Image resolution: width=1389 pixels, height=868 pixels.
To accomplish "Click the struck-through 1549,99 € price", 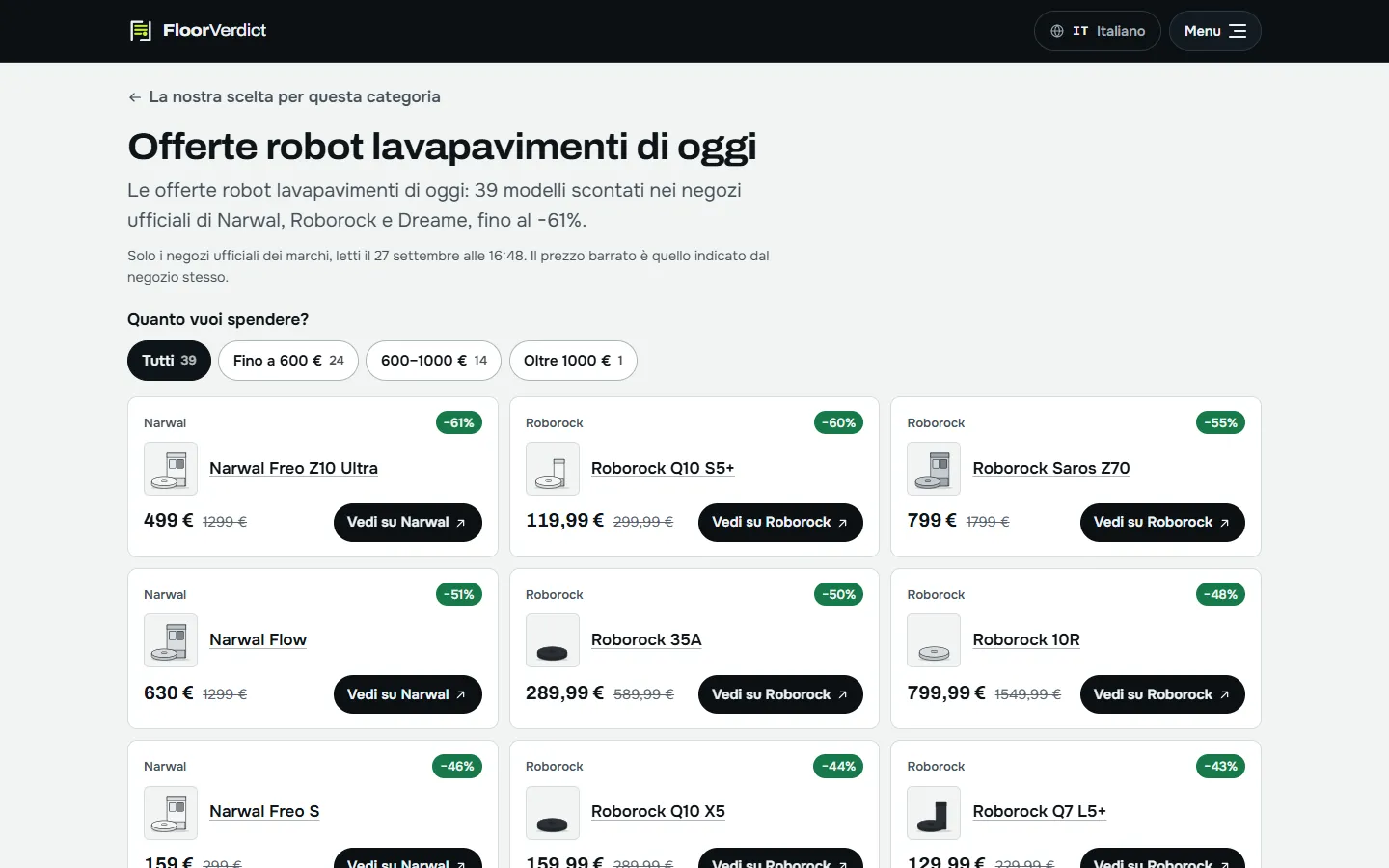I will (1028, 694).
